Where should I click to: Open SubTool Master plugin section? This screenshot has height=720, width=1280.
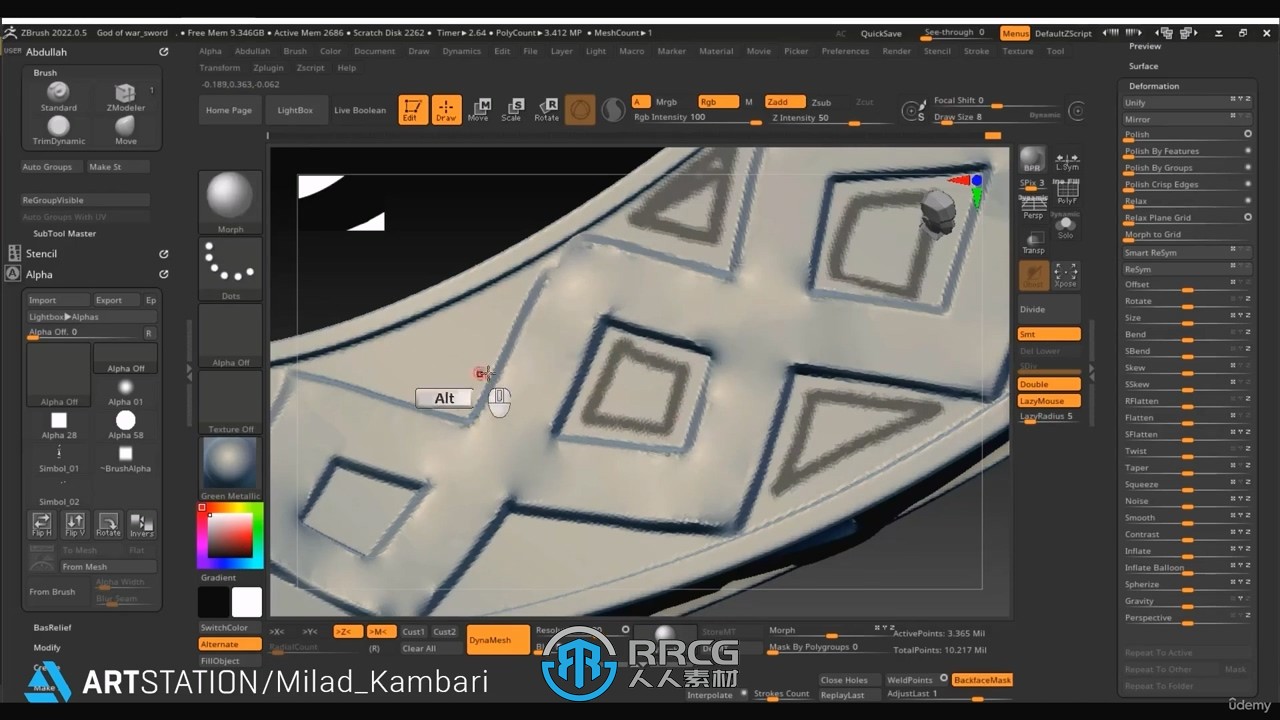point(64,234)
